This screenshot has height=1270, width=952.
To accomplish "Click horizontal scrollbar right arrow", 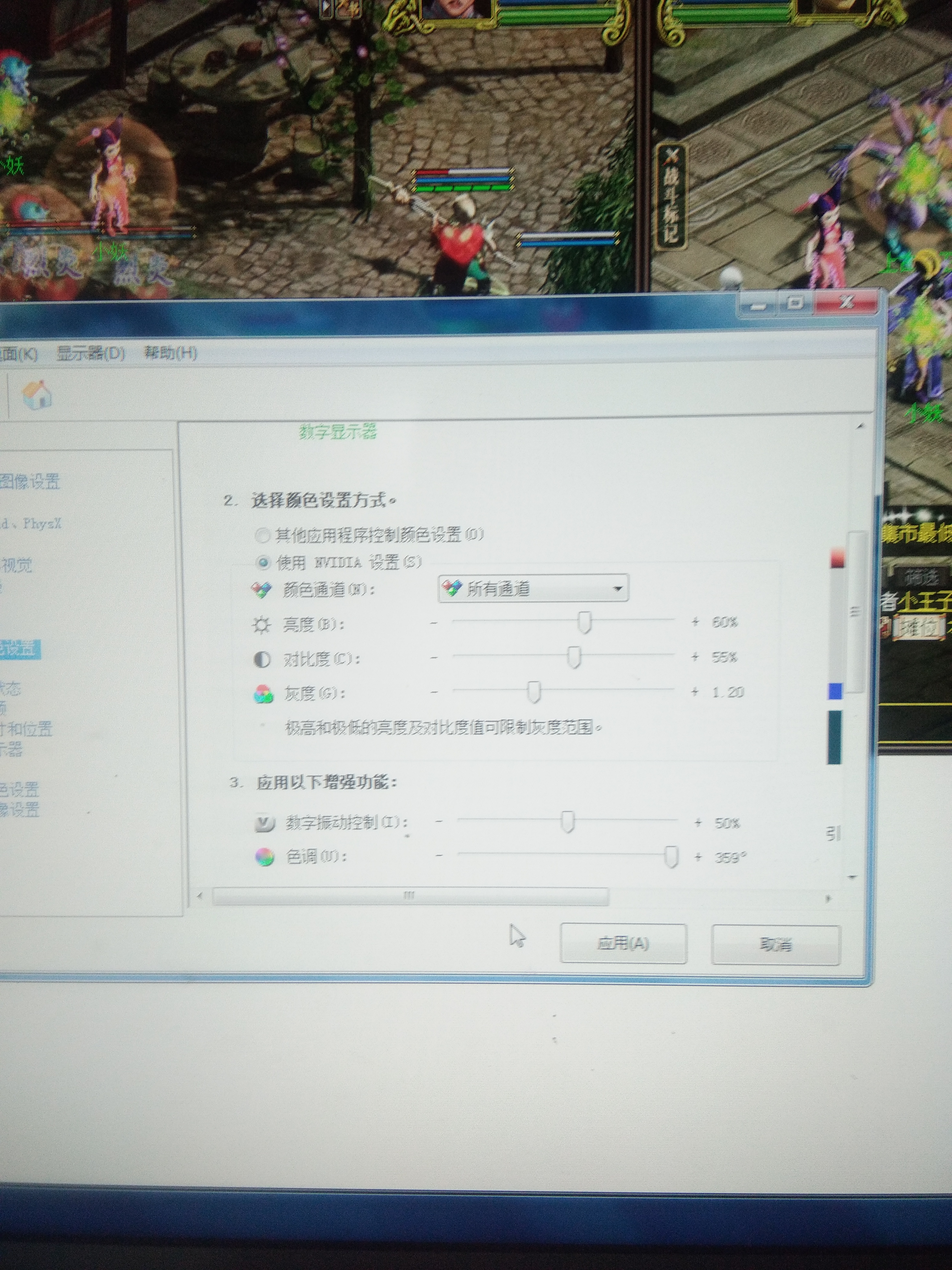I will [x=828, y=898].
